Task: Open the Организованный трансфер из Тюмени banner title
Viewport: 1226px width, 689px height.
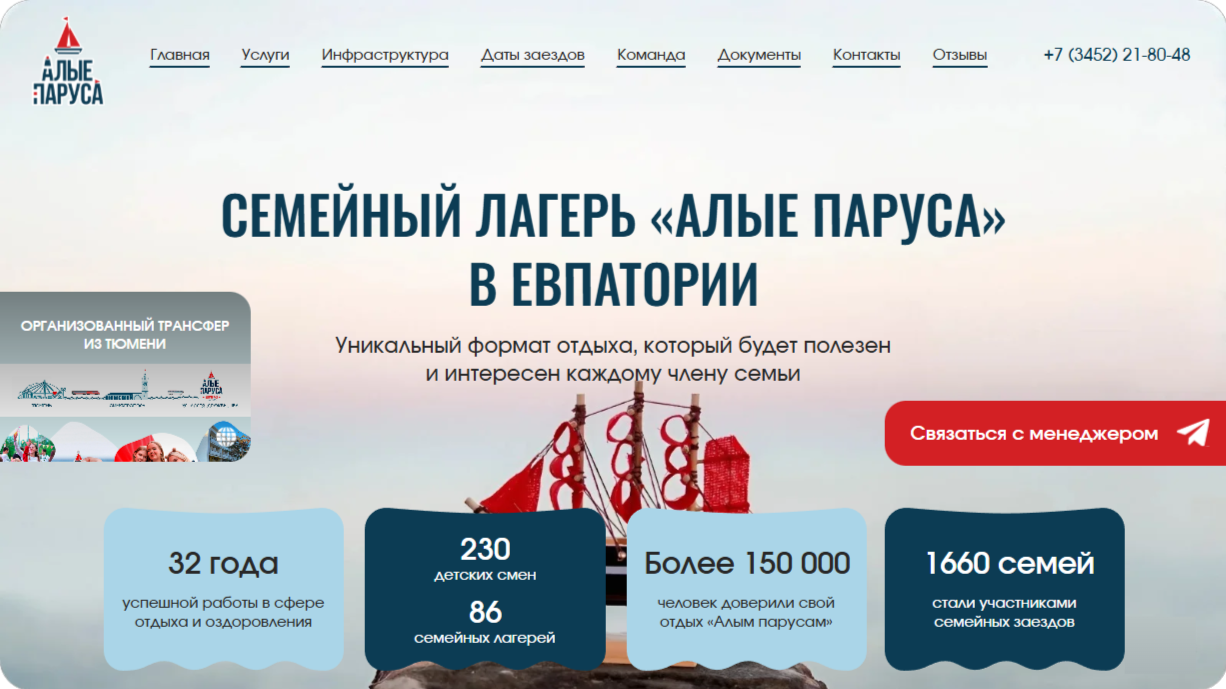Action: (x=125, y=335)
